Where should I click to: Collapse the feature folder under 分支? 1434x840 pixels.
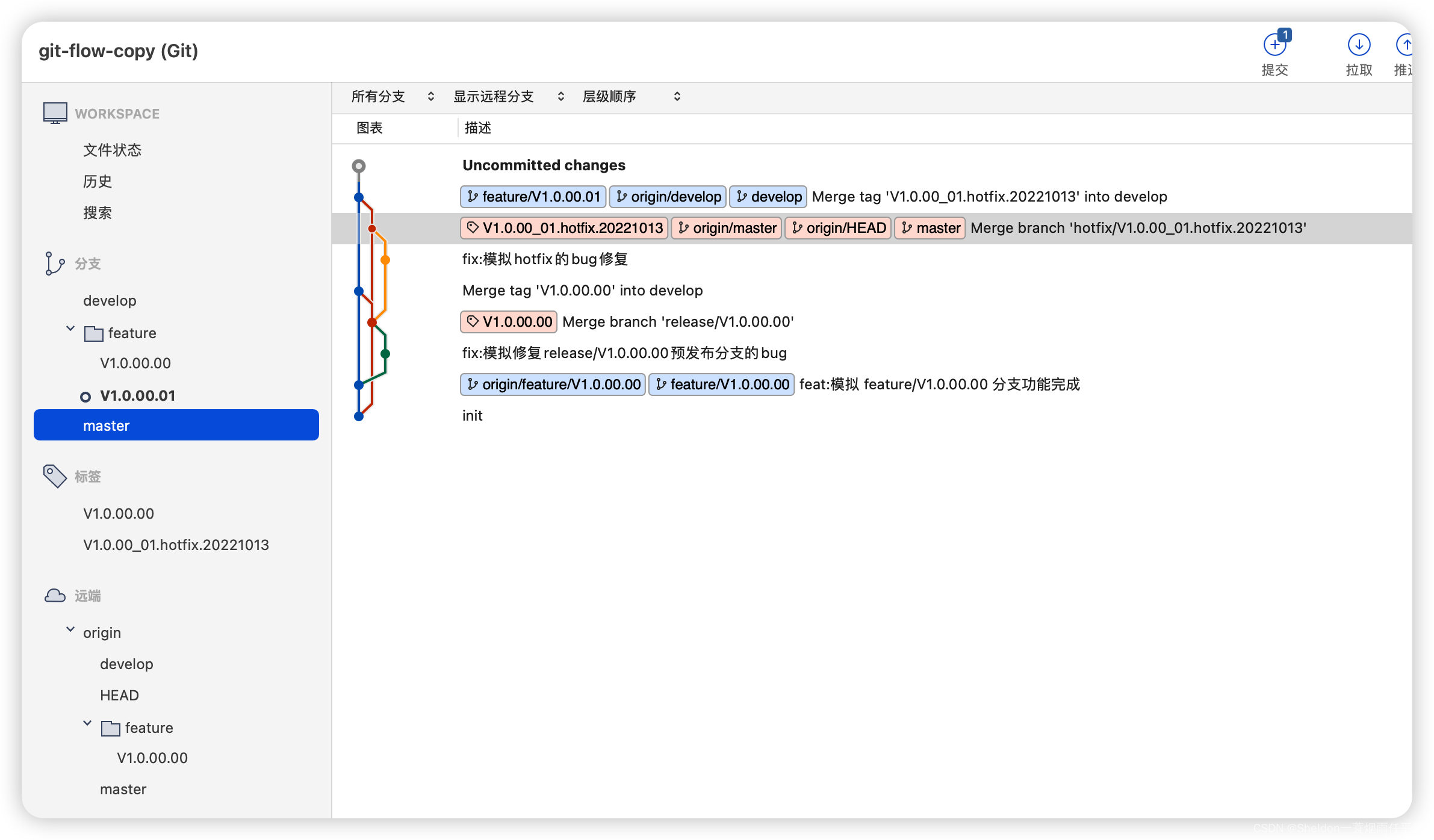70,329
